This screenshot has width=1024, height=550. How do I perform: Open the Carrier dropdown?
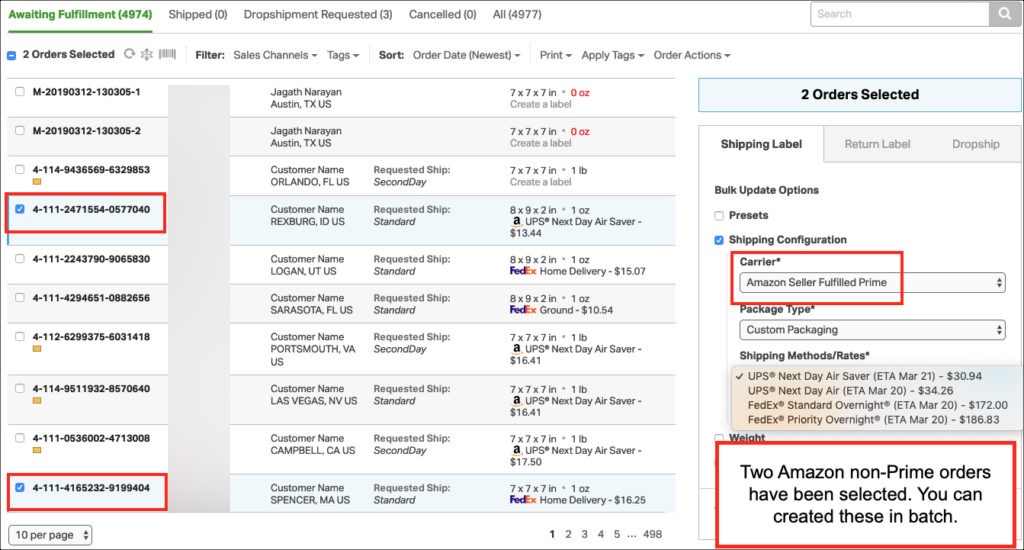[x=872, y=282]
